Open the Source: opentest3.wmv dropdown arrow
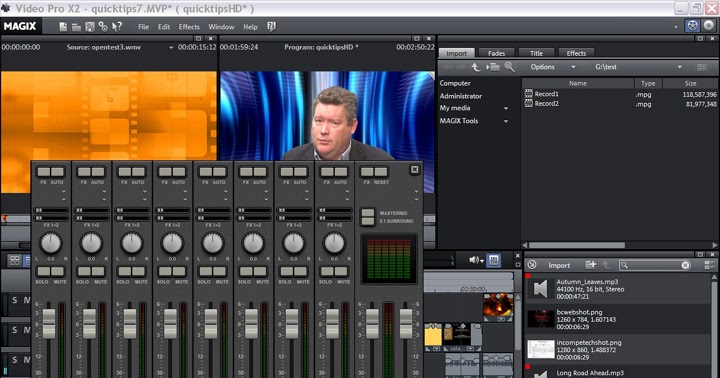 tap(171, 47)
